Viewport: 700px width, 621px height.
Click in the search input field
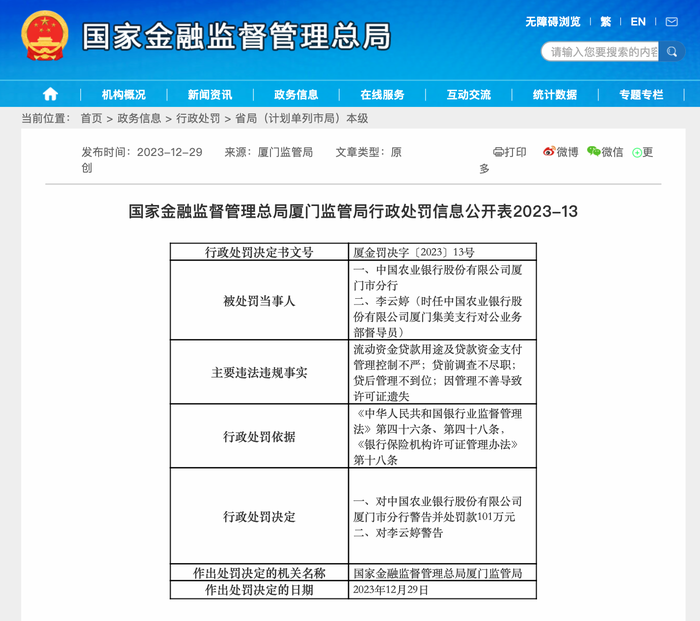click(600, 52)
